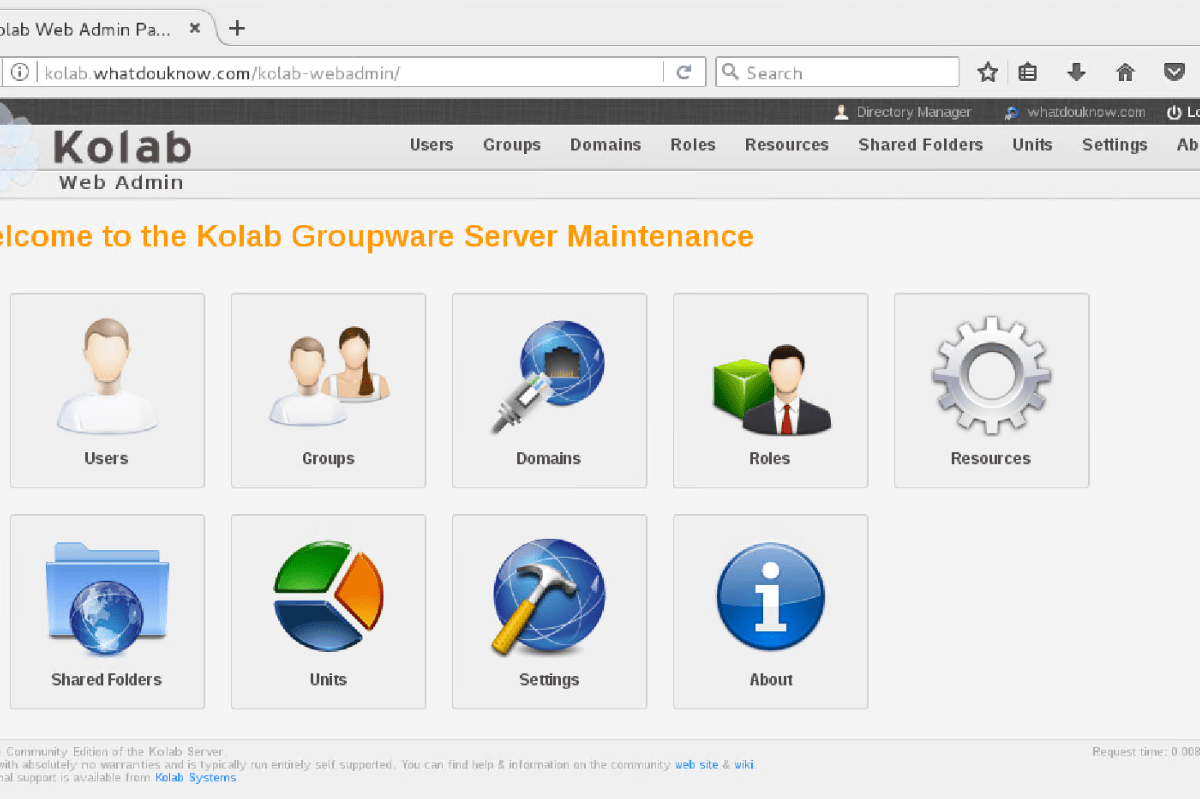Screen dimensions: 1200x799
Task: Open the Users icon tile
Action: pos(107,377)
